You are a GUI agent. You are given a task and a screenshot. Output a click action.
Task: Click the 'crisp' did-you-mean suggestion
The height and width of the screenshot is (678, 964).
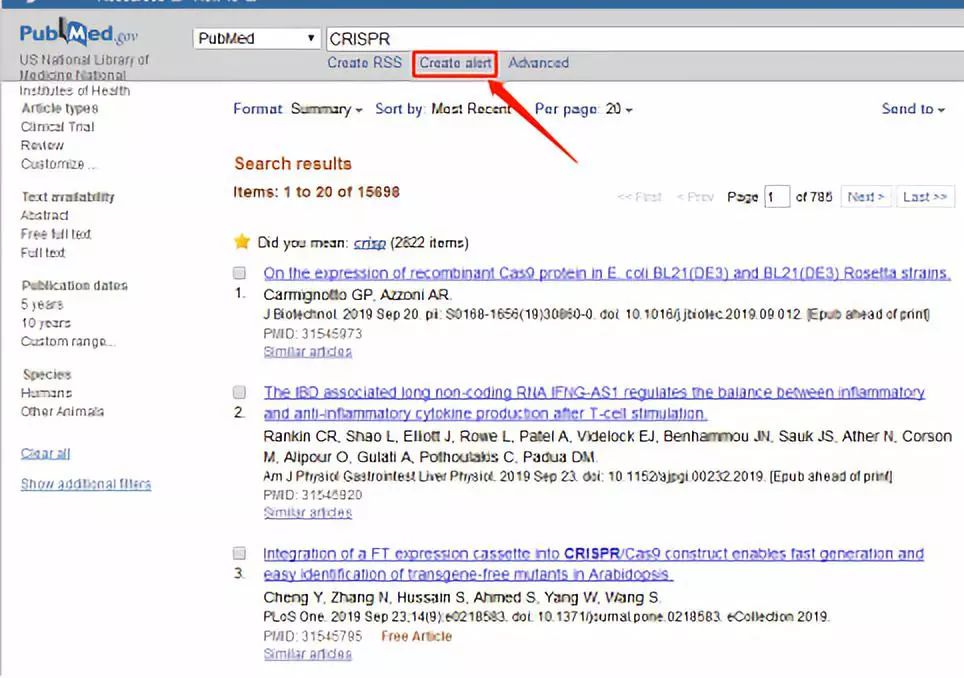point(369,242)
